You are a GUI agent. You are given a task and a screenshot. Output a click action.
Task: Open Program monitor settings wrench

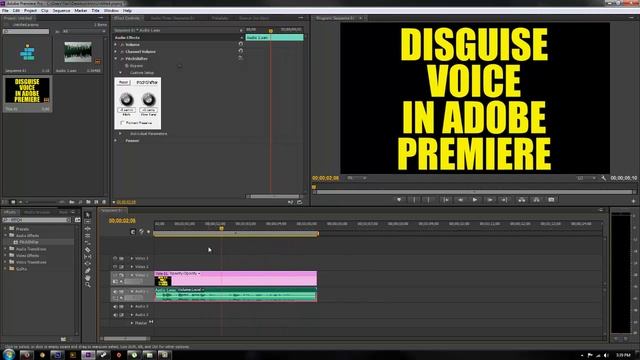pos(604,178)
